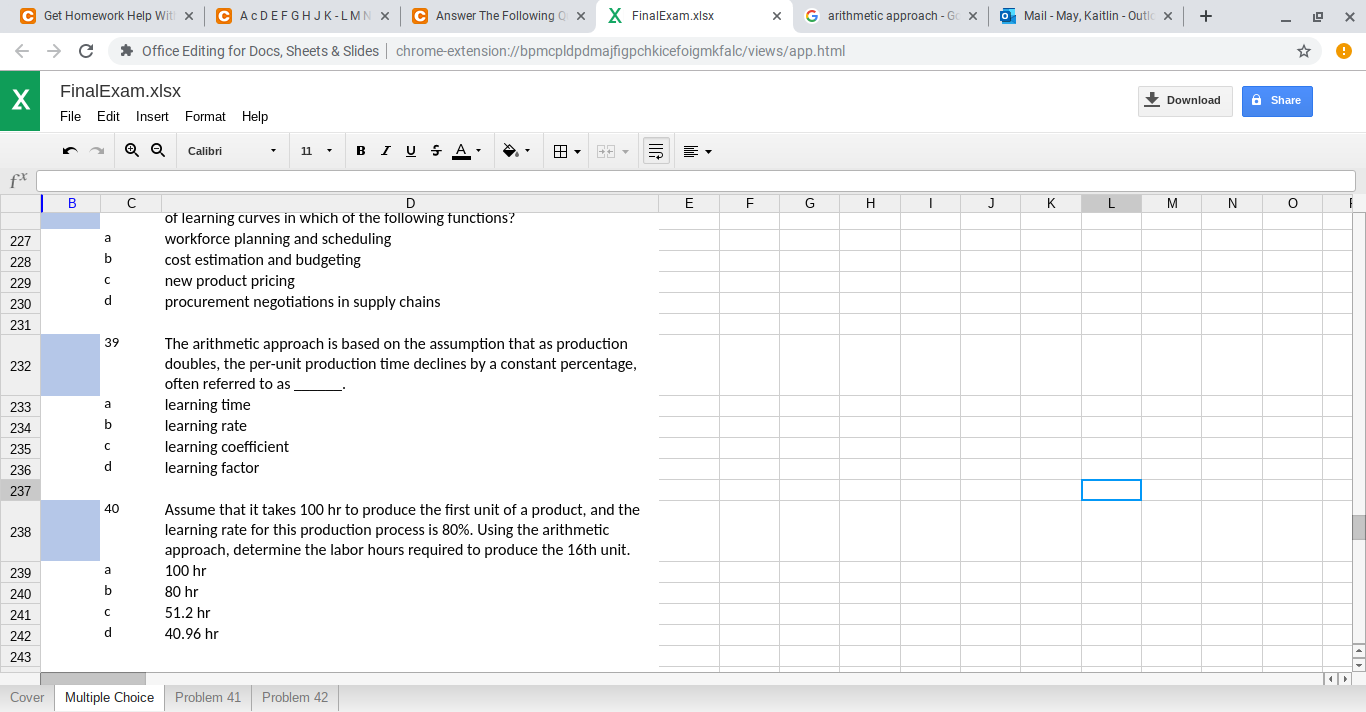Open the Help menu

tap(255, 116)
